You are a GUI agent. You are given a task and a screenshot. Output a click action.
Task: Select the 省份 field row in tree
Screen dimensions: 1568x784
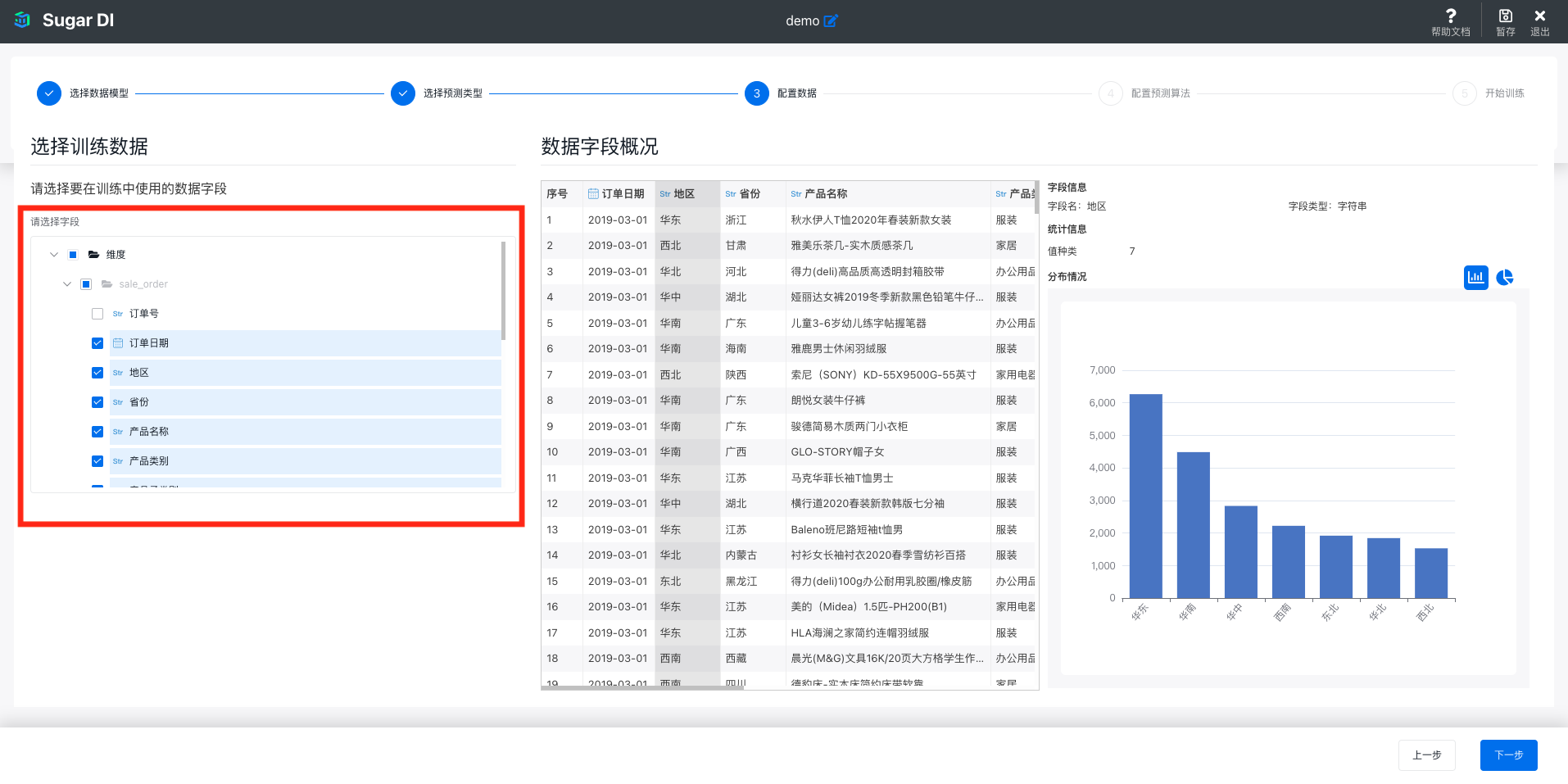tap(306, 402)
